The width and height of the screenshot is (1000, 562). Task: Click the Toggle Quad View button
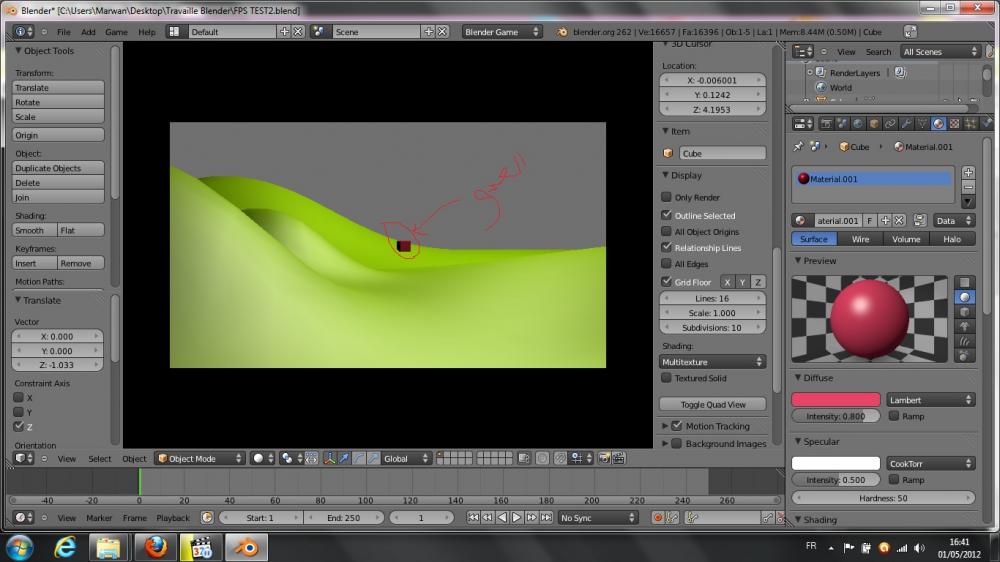[x=713, y=405]
